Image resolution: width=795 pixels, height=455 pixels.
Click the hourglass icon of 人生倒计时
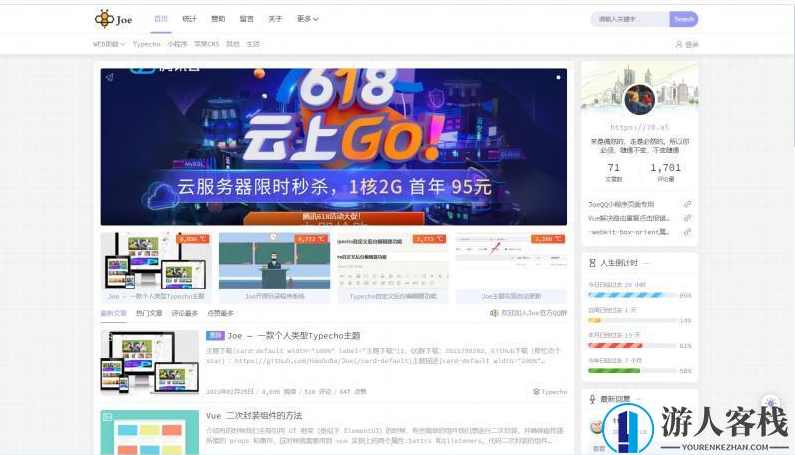coord(592,263)
